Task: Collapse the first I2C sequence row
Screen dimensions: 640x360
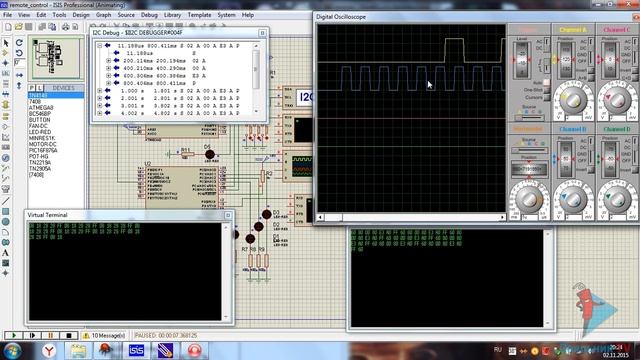Action: [100, 46]
